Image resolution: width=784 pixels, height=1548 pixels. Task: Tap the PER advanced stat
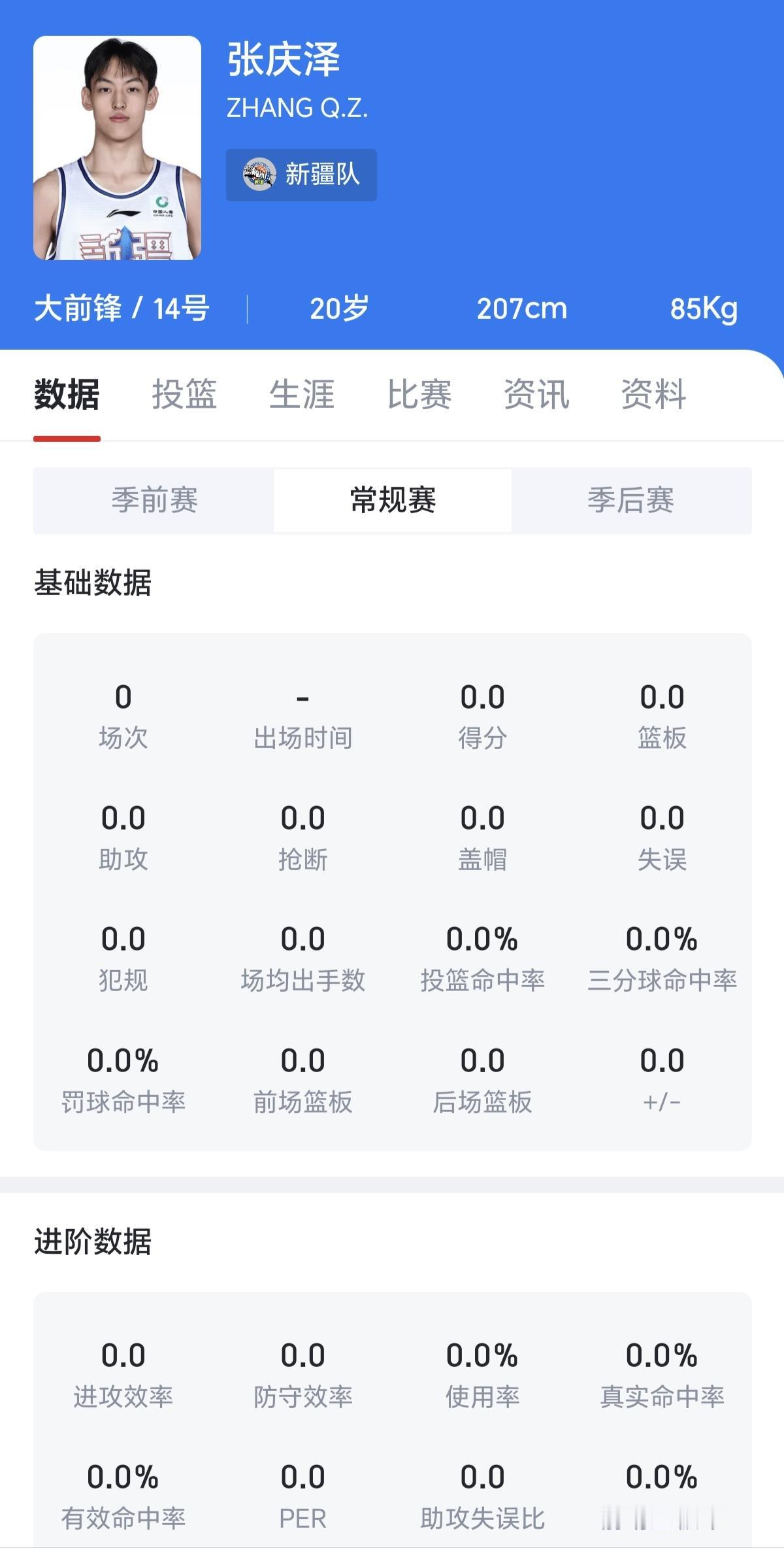(303, 1496)
